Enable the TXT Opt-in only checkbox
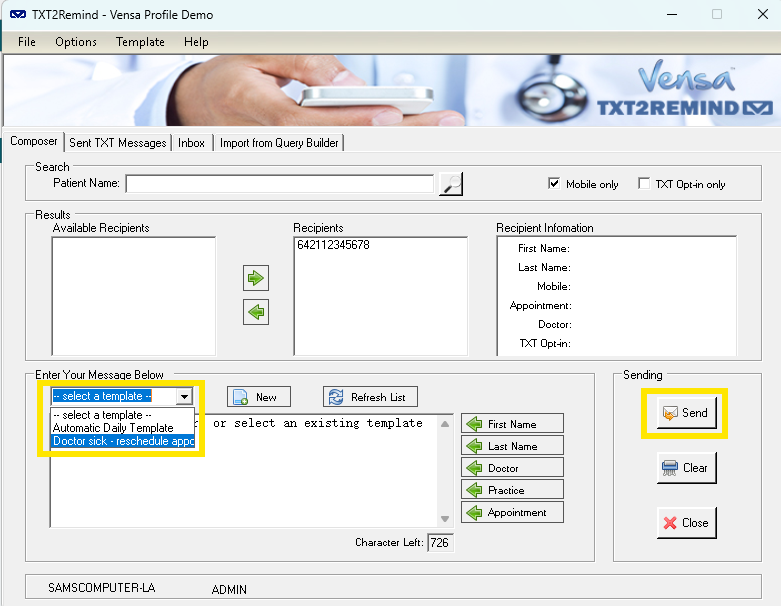This screenshot has height=606, width=781. (x=644, y=184)
